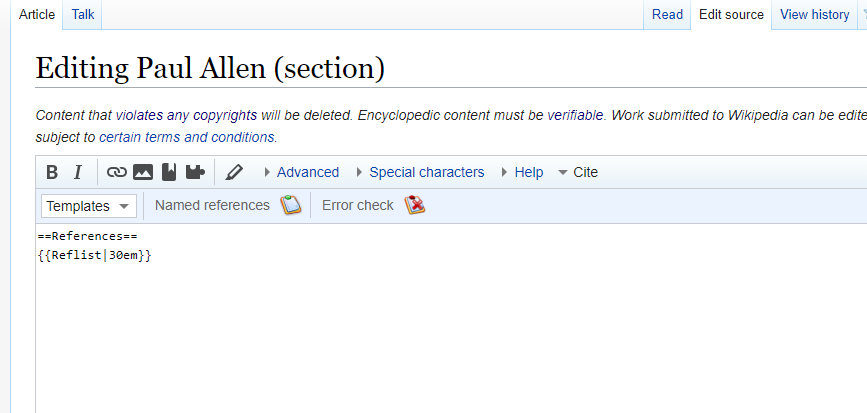Collapse the Cite toolbar section
867x413 pixels.
[x=578, y=172]
